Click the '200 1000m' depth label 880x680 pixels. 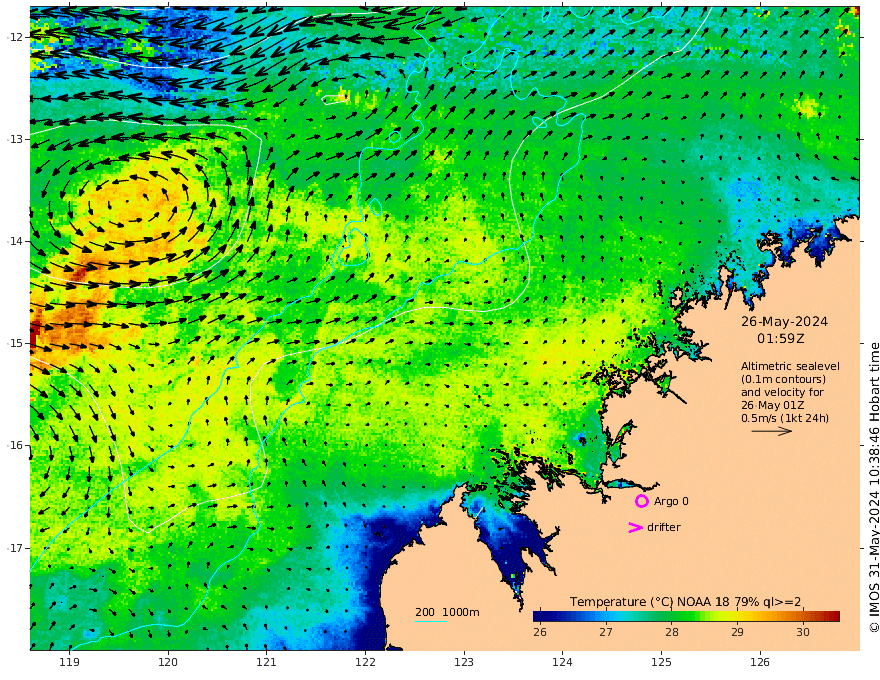click(x=447, y=612)
